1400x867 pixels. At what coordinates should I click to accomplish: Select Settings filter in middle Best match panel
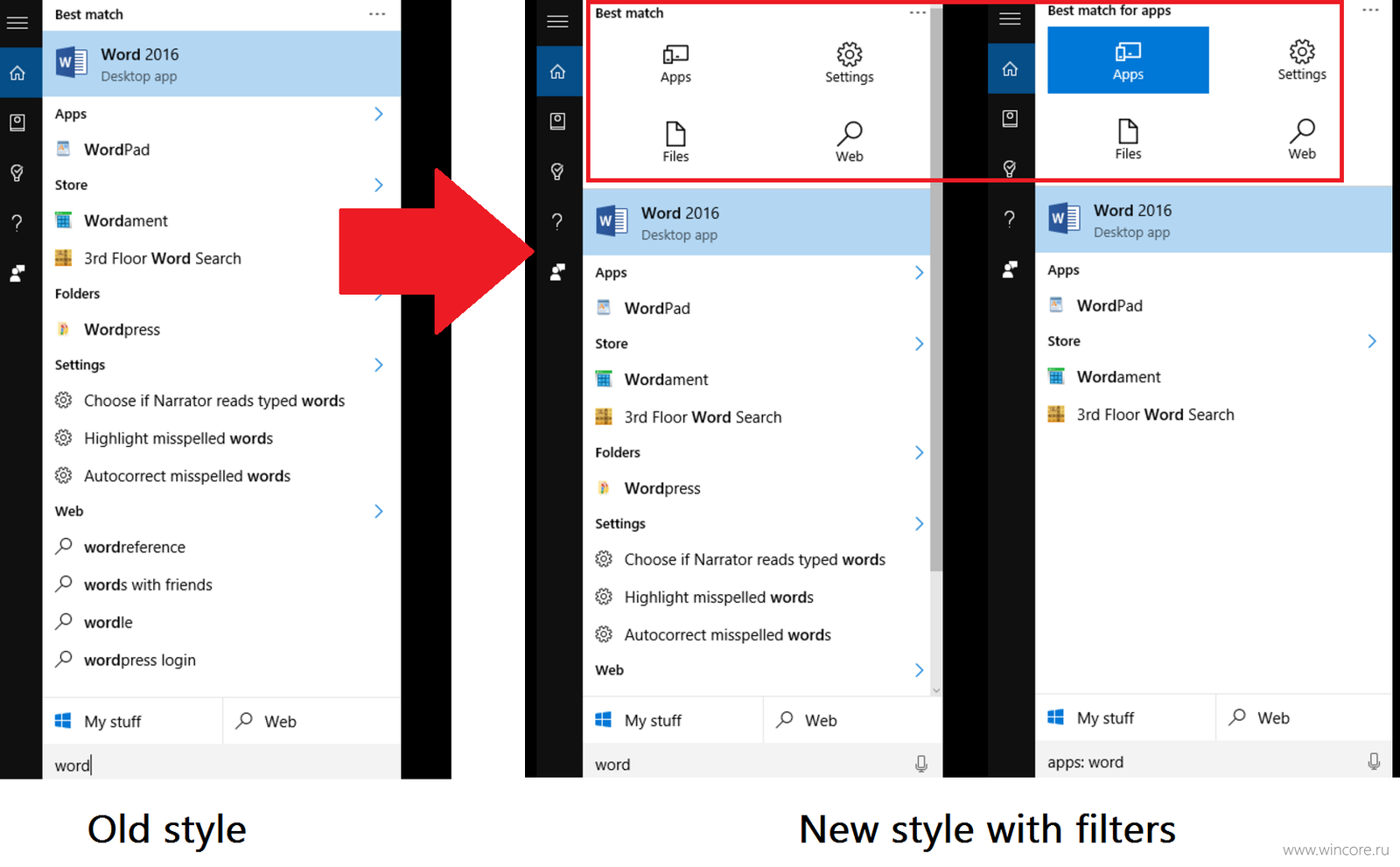[x=849, y=63]
